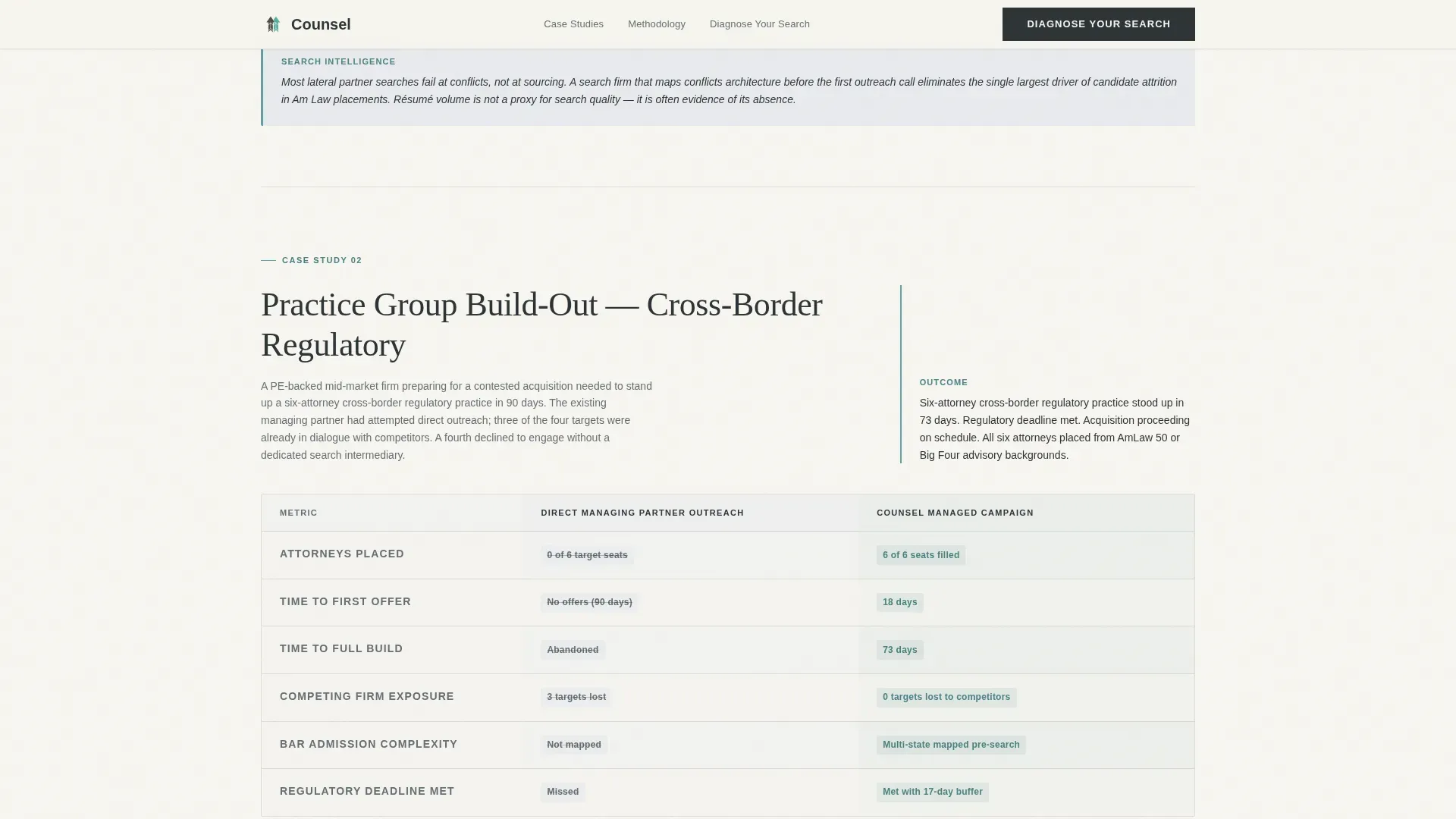This screenshot has height=819, width=1456.
Task: Click the Counsel logo icon
Action: 273,24
